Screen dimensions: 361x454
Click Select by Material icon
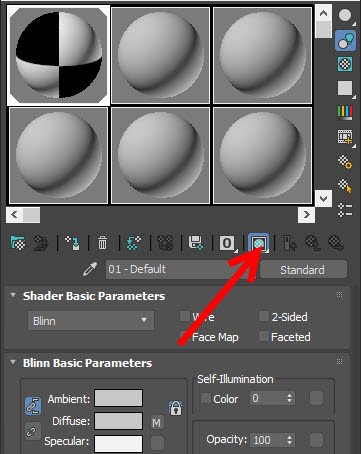(345, 185)
